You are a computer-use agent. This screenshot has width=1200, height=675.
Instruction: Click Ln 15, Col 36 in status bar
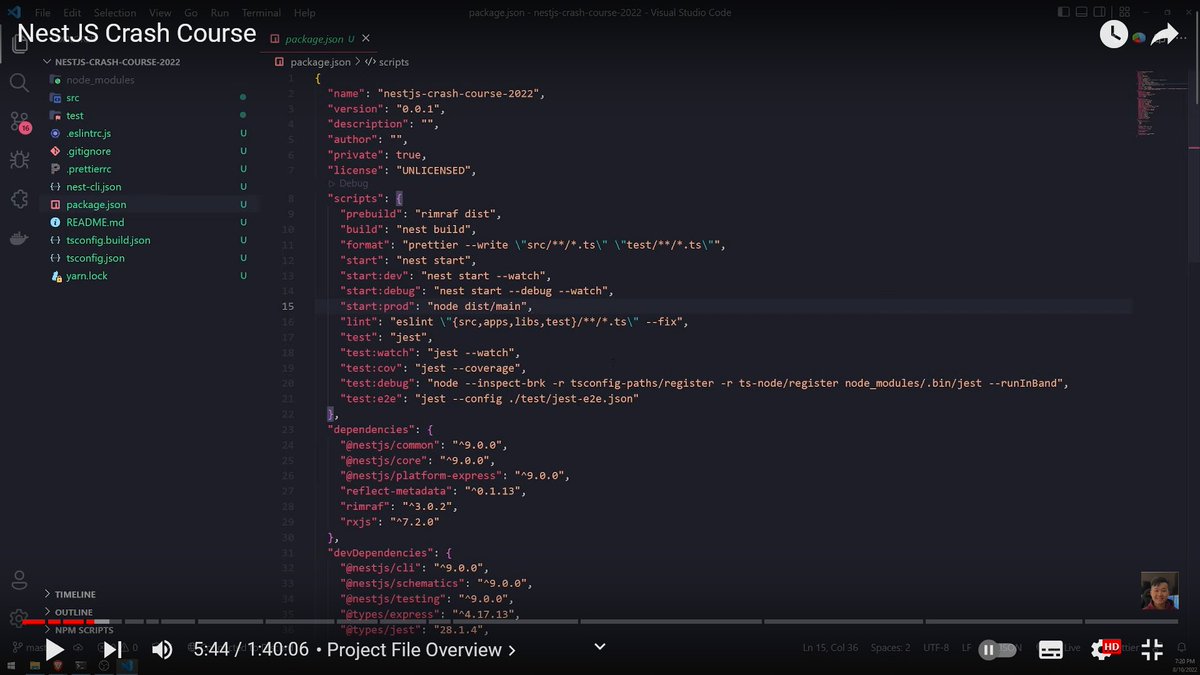click(831, 648)
